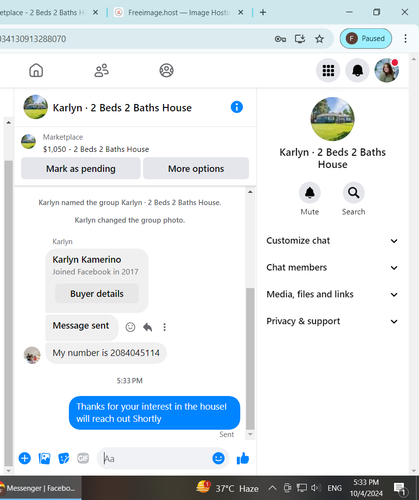Open the weather 37°C Haze widget
Image resolution: width=419 pixels, height=500 pixels.
coord(227,488)
